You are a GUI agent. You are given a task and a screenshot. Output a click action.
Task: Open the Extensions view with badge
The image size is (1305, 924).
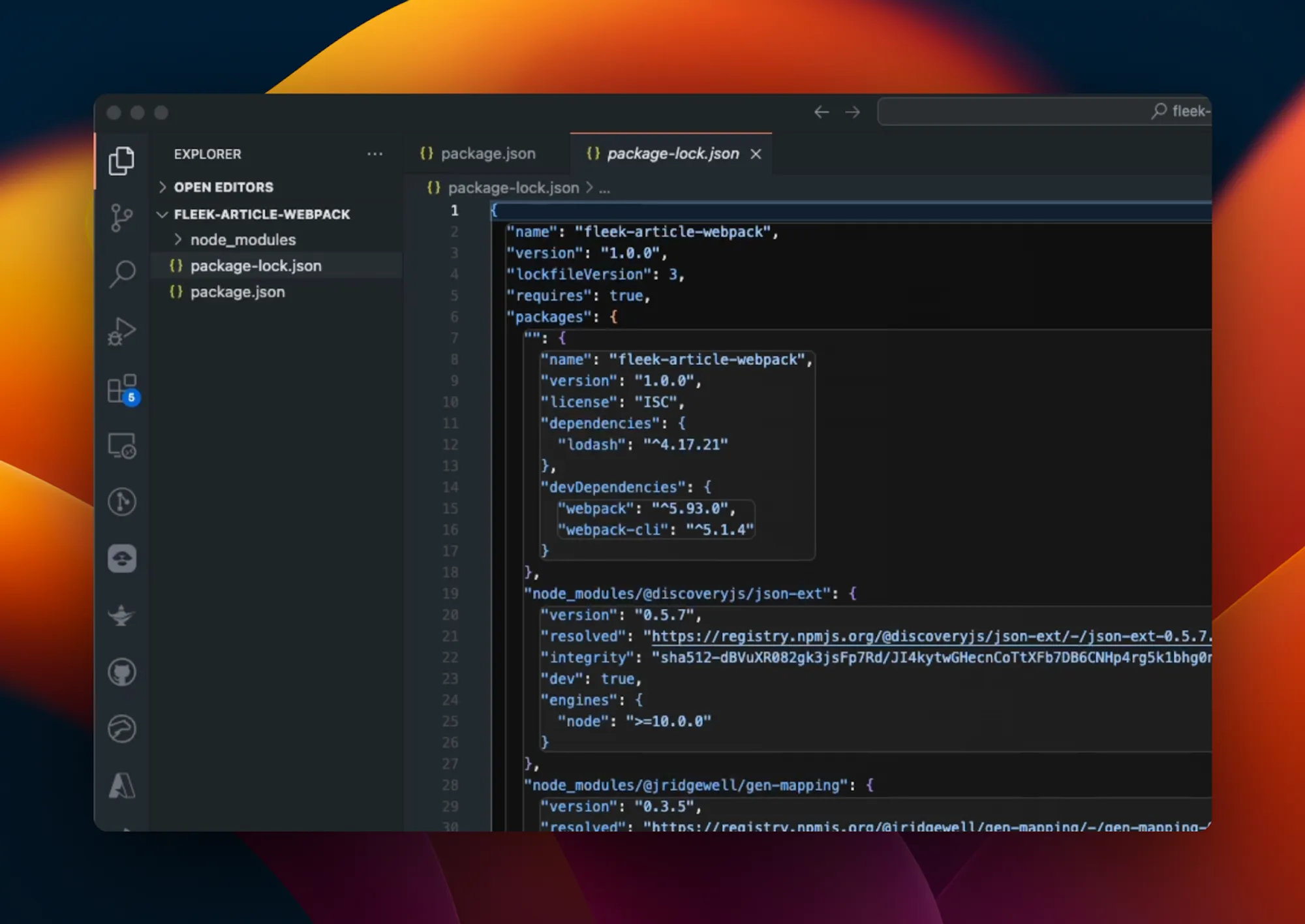tap(122, 389)
